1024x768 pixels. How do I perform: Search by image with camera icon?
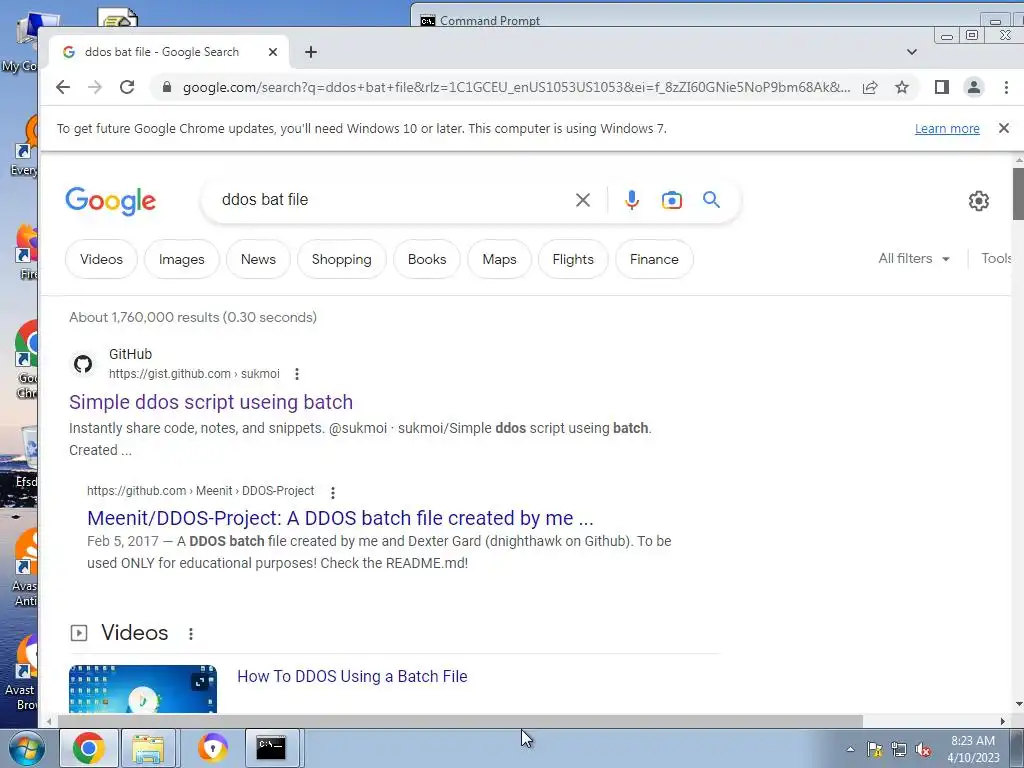(671, 200)
